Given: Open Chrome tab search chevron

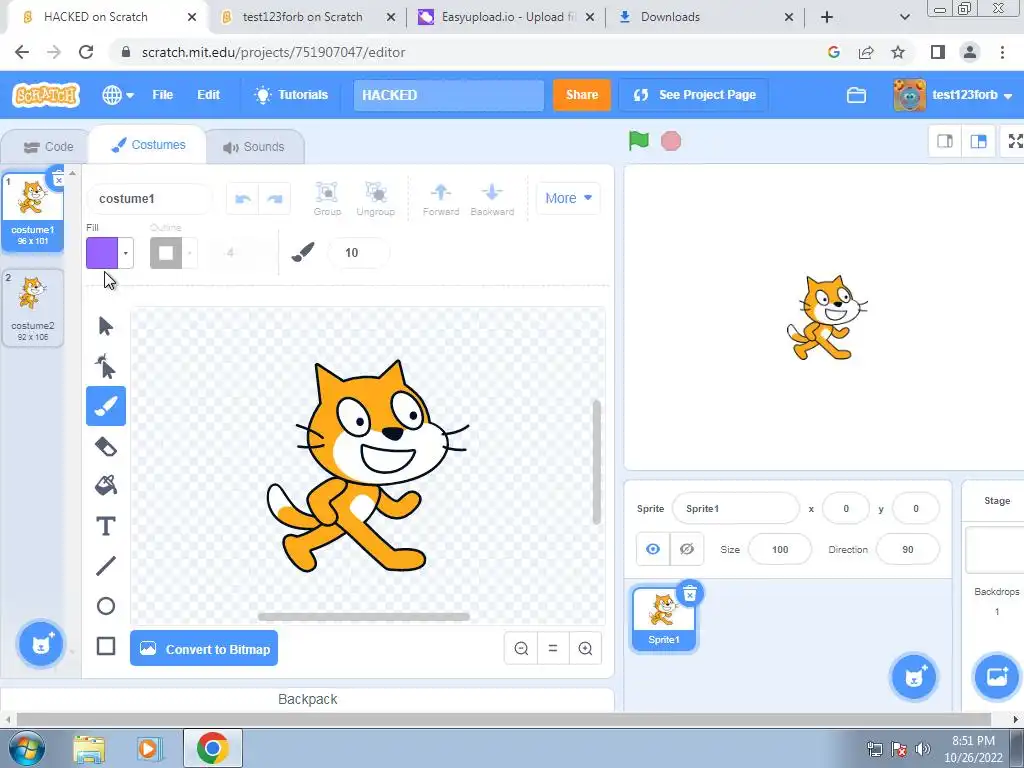Looking at the screenshot, I should 904,17.
